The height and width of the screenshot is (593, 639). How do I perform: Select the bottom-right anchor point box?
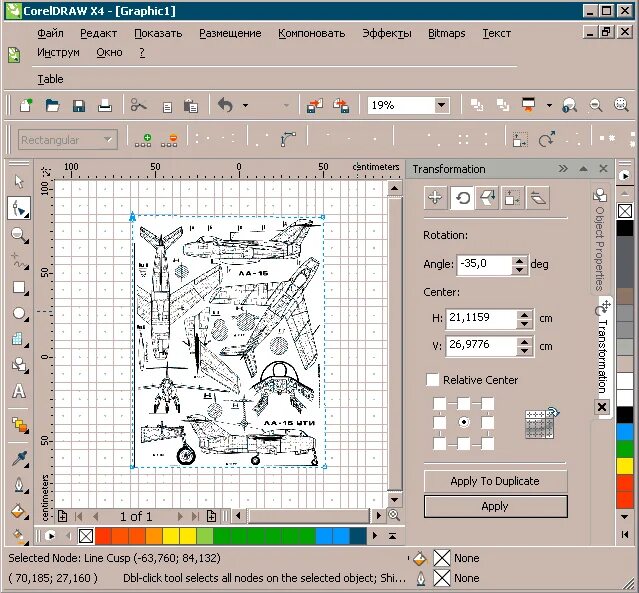point(487,443)
